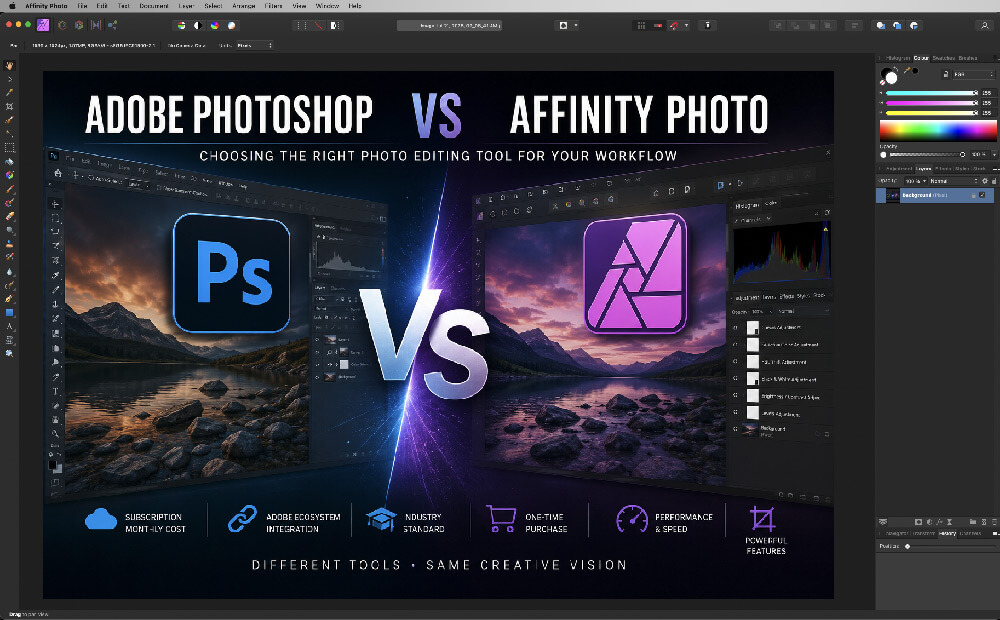Screen dimensions: 1000x620
Task: Open the Units Pixels dropdown
Action: 254,45
